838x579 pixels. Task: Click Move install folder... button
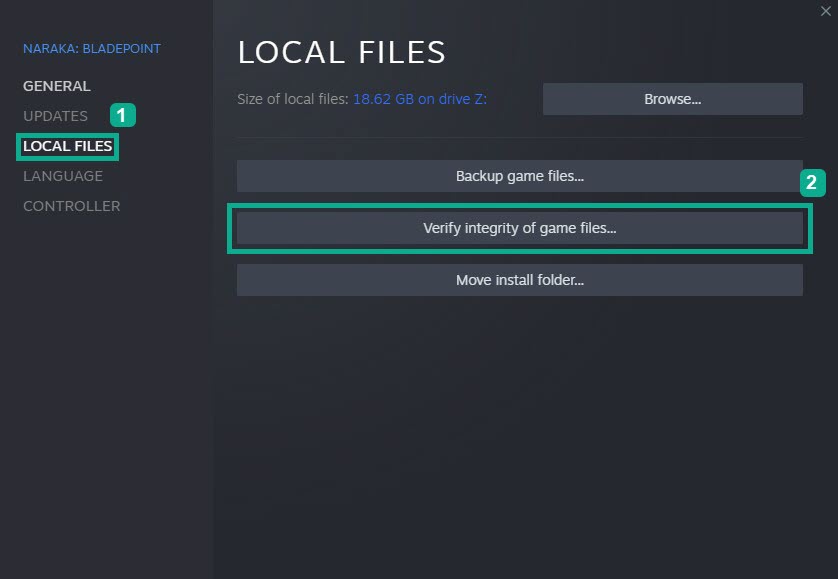click(520, 280)
